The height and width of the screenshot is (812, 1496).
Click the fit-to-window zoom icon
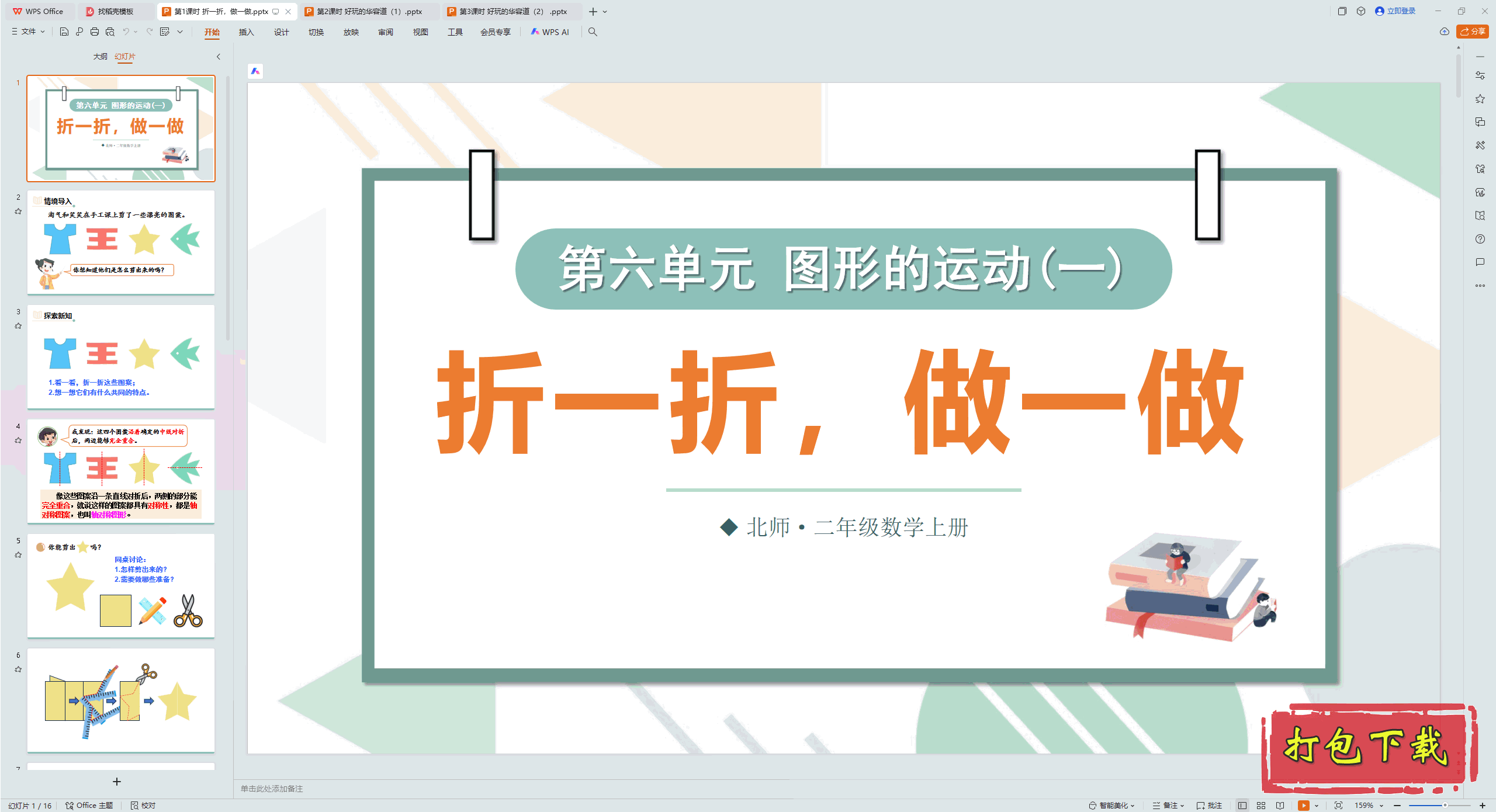coord(1338,805)
